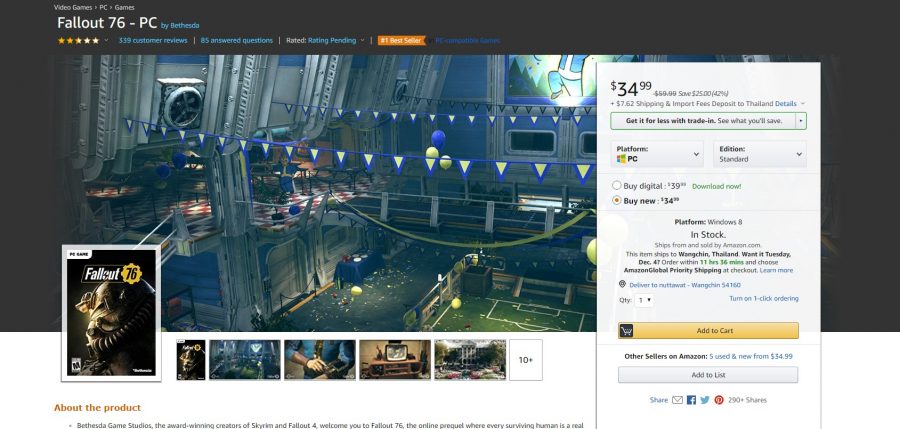Open the Qty quantity selector
This screenshot has height=429, width=900.
(x=644, y=300)
